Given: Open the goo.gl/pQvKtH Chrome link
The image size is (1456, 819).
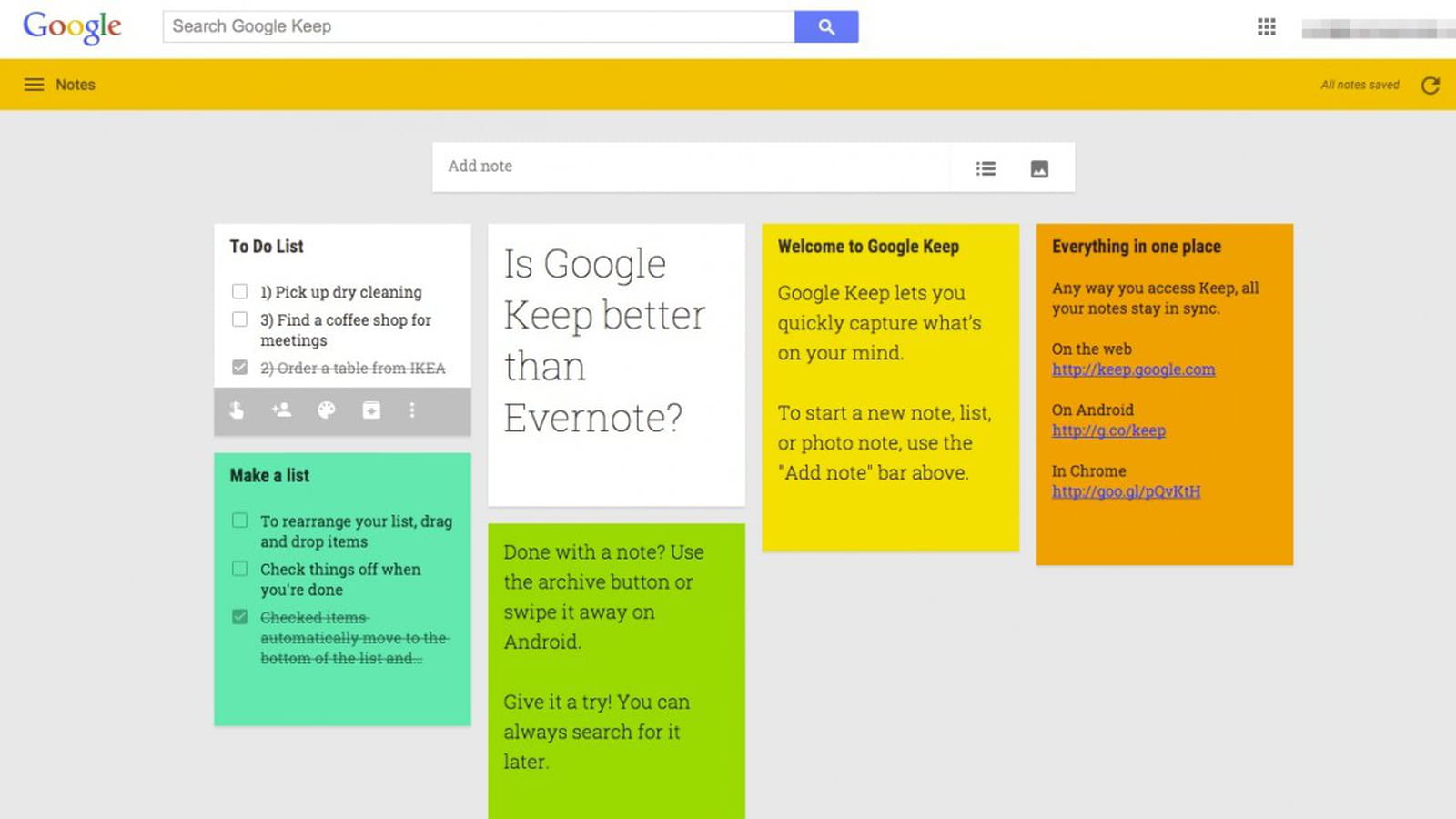Looking at the screenshot, I should tap(1126, 491).
